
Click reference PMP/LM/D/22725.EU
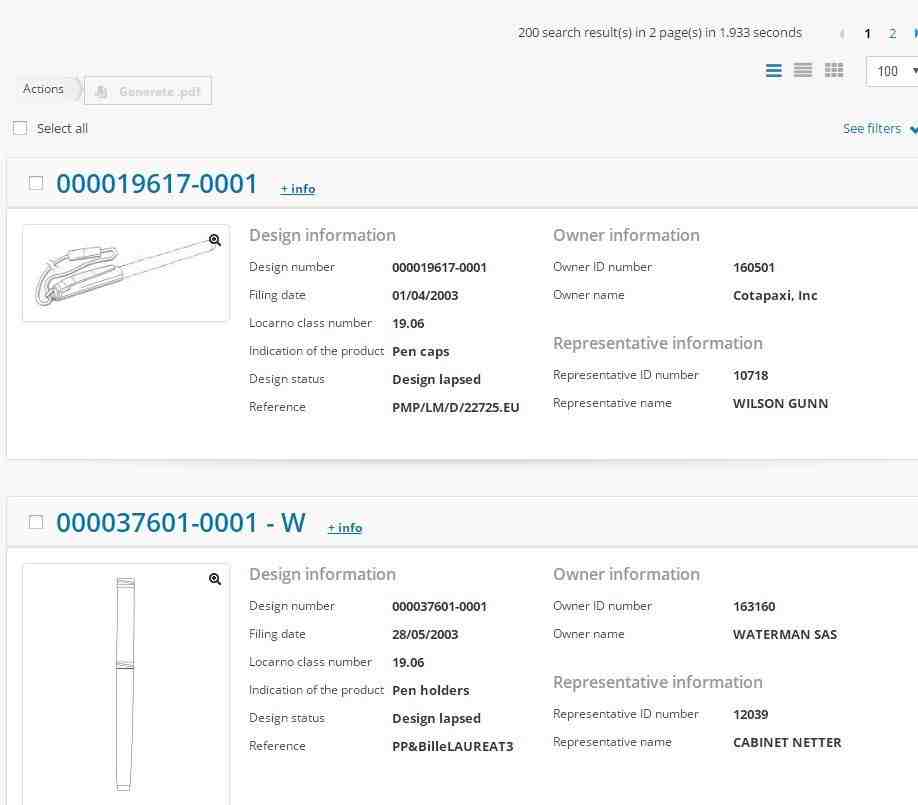(x=455, y=407)
